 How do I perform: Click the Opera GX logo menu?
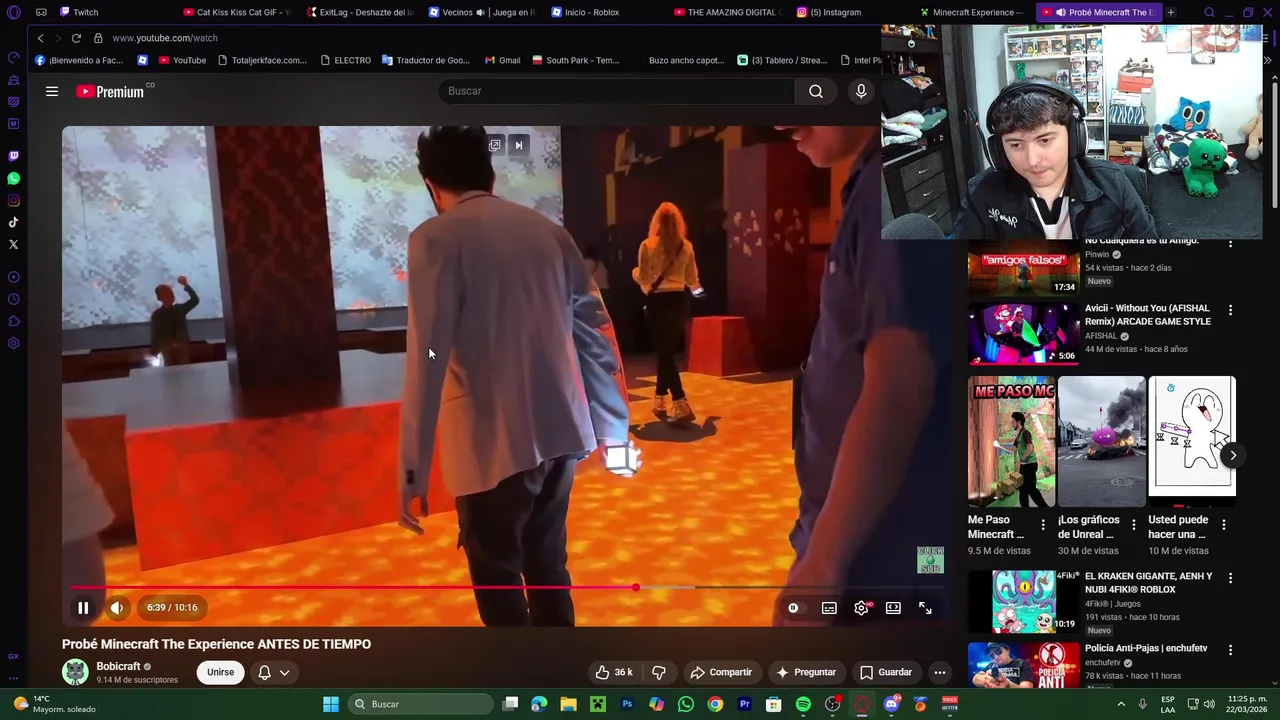coord(13,12)
